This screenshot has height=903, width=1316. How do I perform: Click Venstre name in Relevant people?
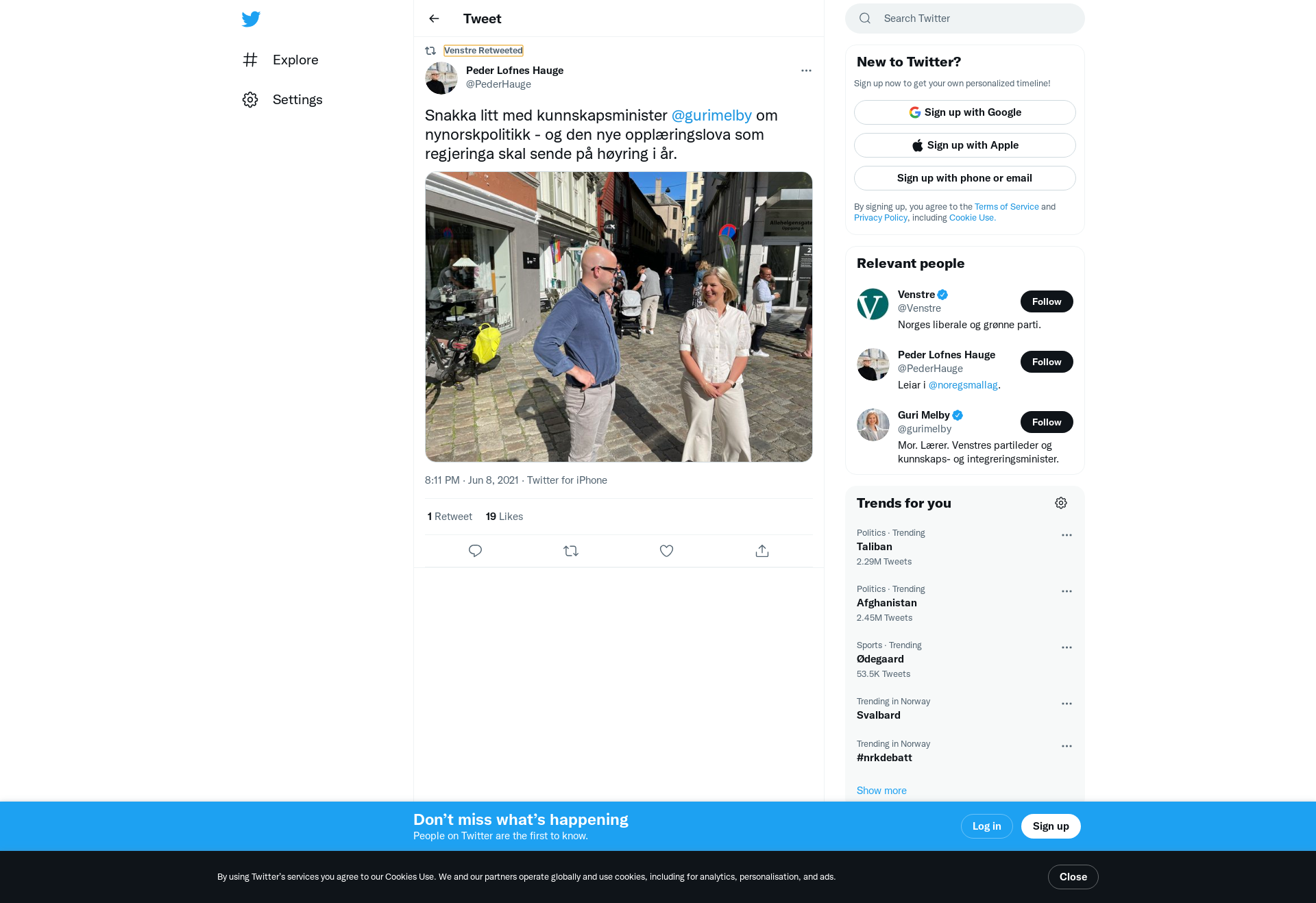tap(916, 295)
